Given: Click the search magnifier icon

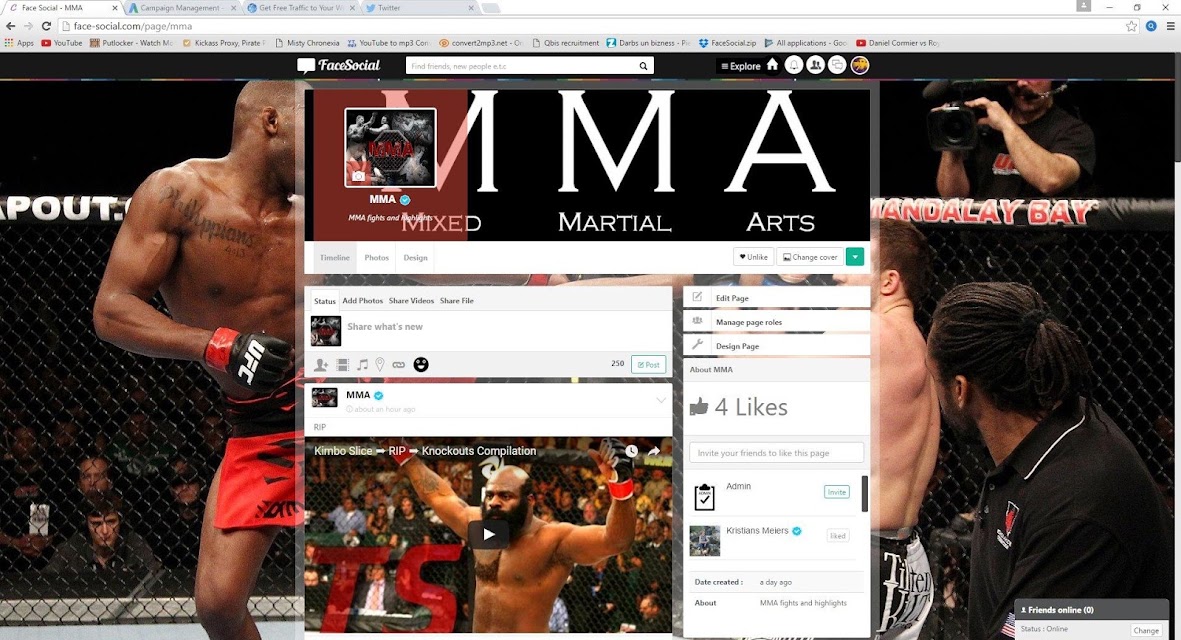Looking at the screenshot, I should tap(643, 66).
